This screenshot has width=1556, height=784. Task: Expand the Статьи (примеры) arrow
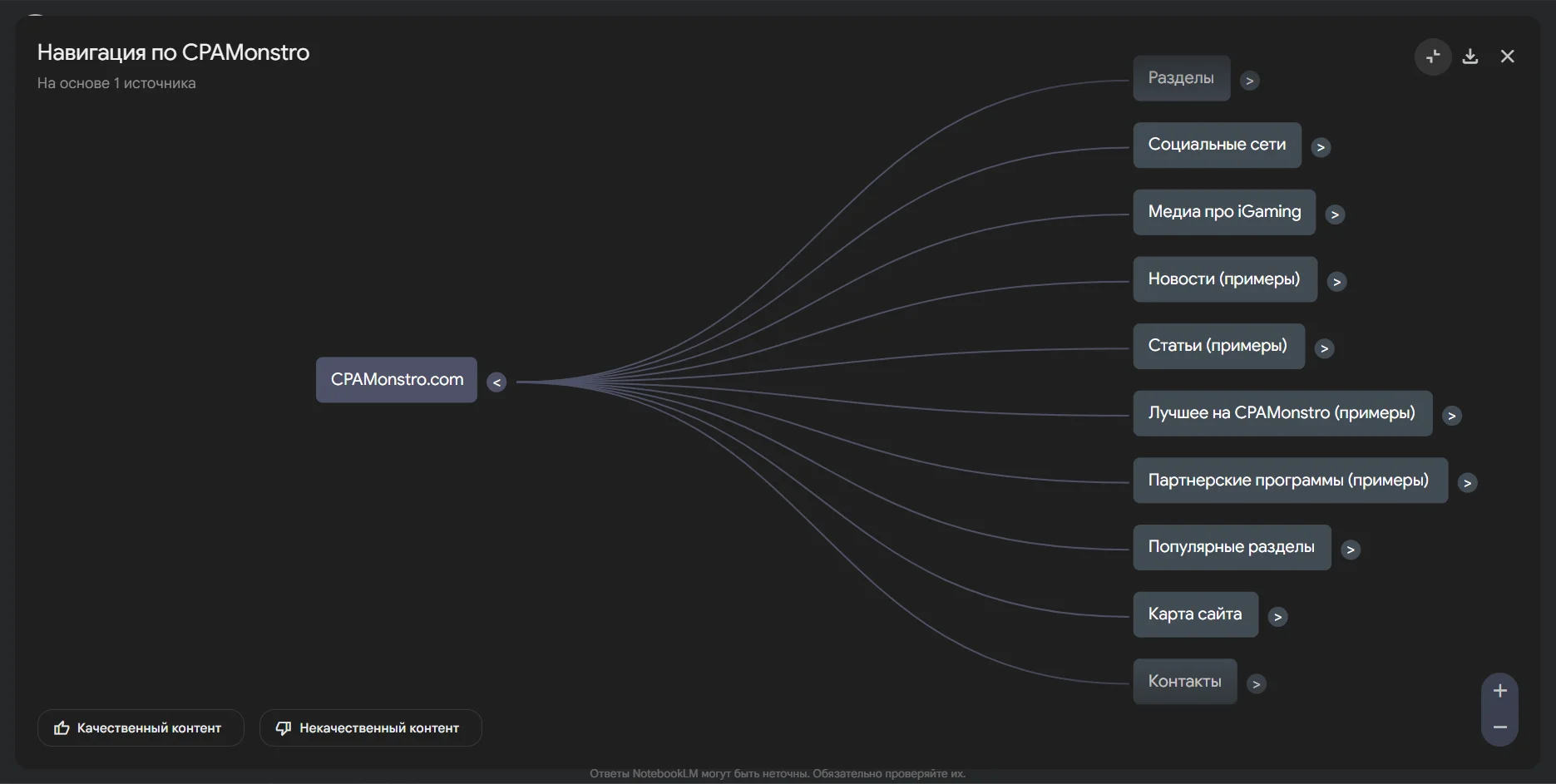click(x=1324, y=348)
